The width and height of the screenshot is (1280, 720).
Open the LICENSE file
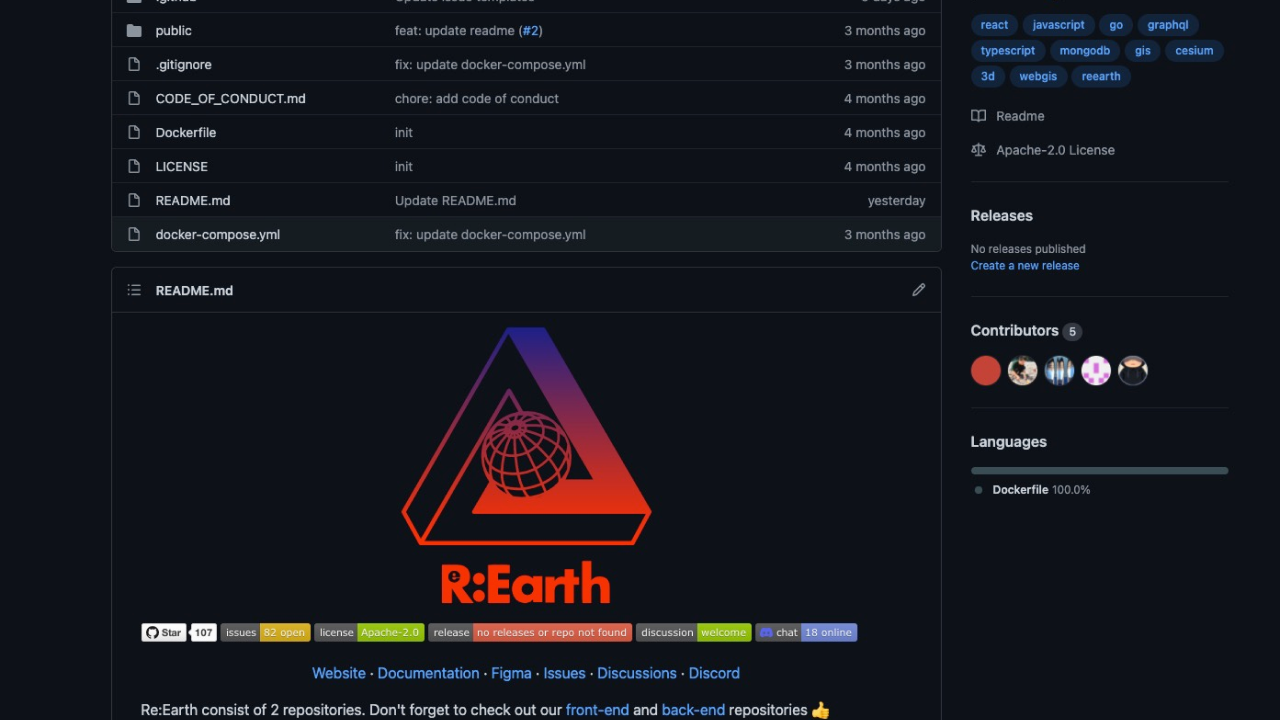pos(182,167)
